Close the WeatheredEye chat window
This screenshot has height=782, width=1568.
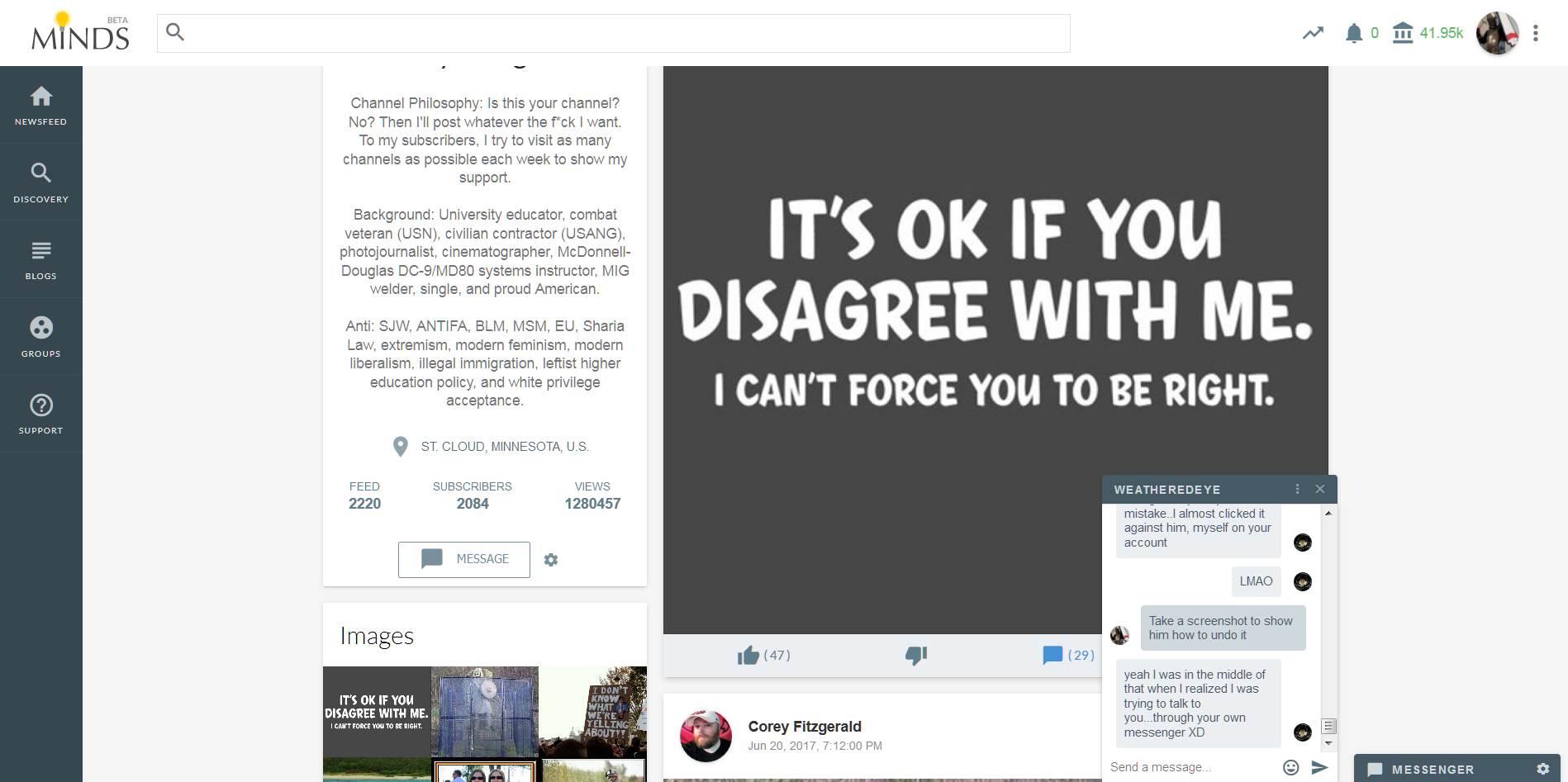(1320, 489)
